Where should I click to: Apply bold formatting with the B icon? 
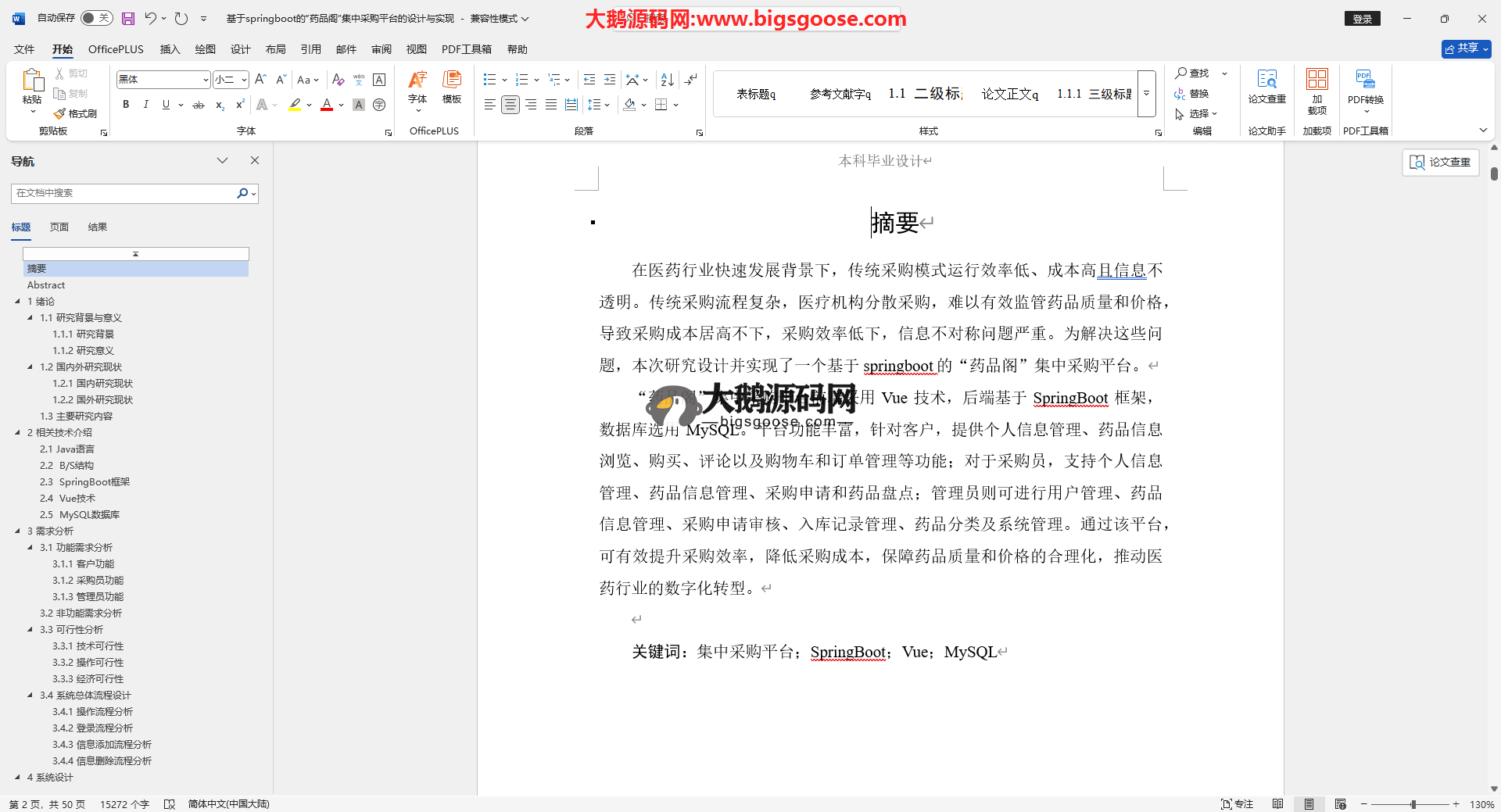point(126,105)
